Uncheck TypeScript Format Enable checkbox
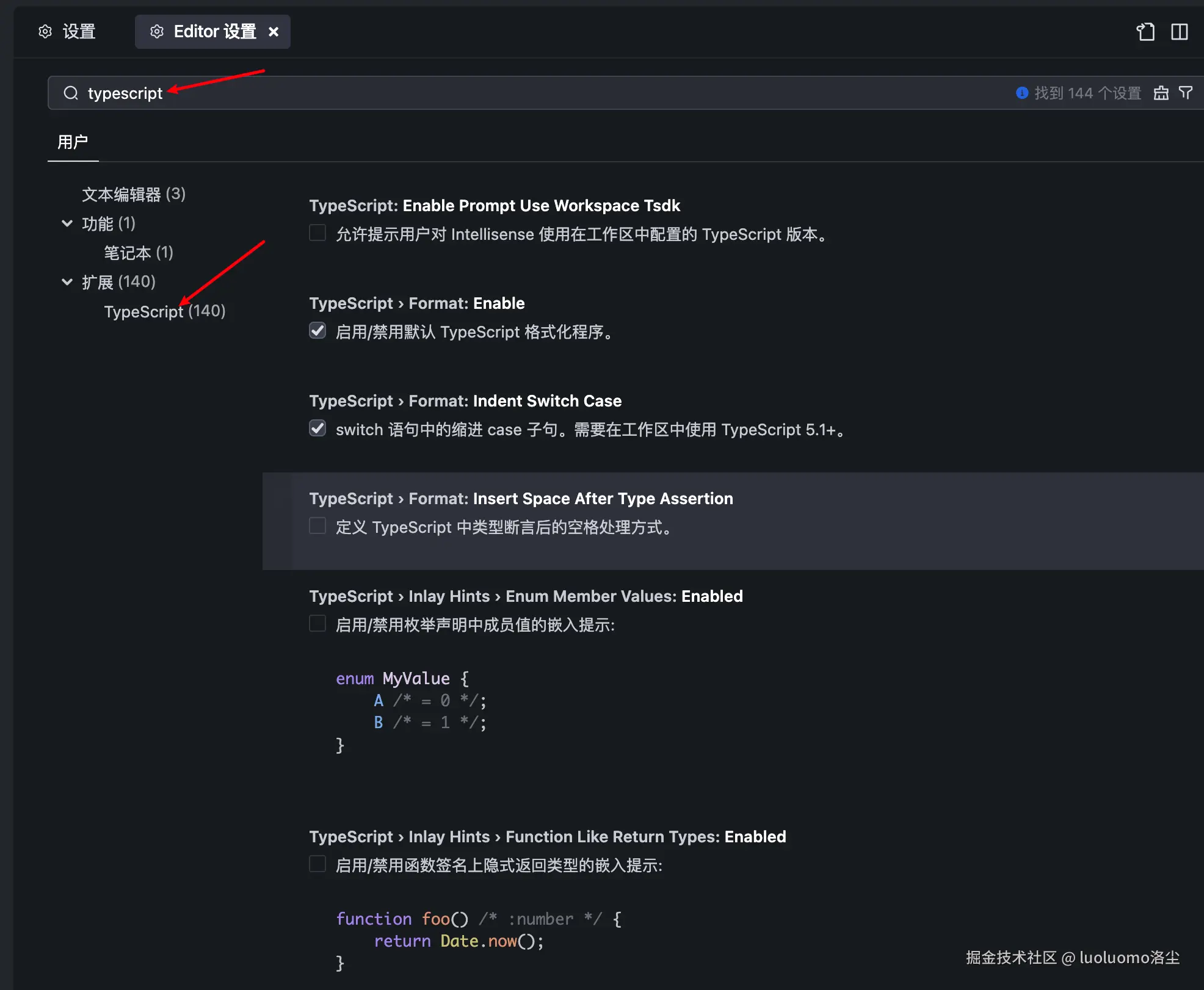This screenshot has height=990, width=1204. click(x=317, y=331)
